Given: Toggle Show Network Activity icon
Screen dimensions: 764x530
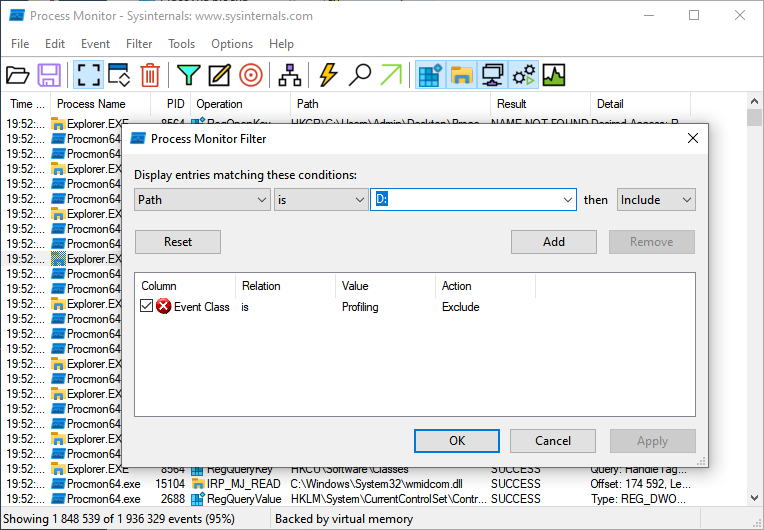Looking at the screenshot, I should pyautogui.click(x=492, y=75).
